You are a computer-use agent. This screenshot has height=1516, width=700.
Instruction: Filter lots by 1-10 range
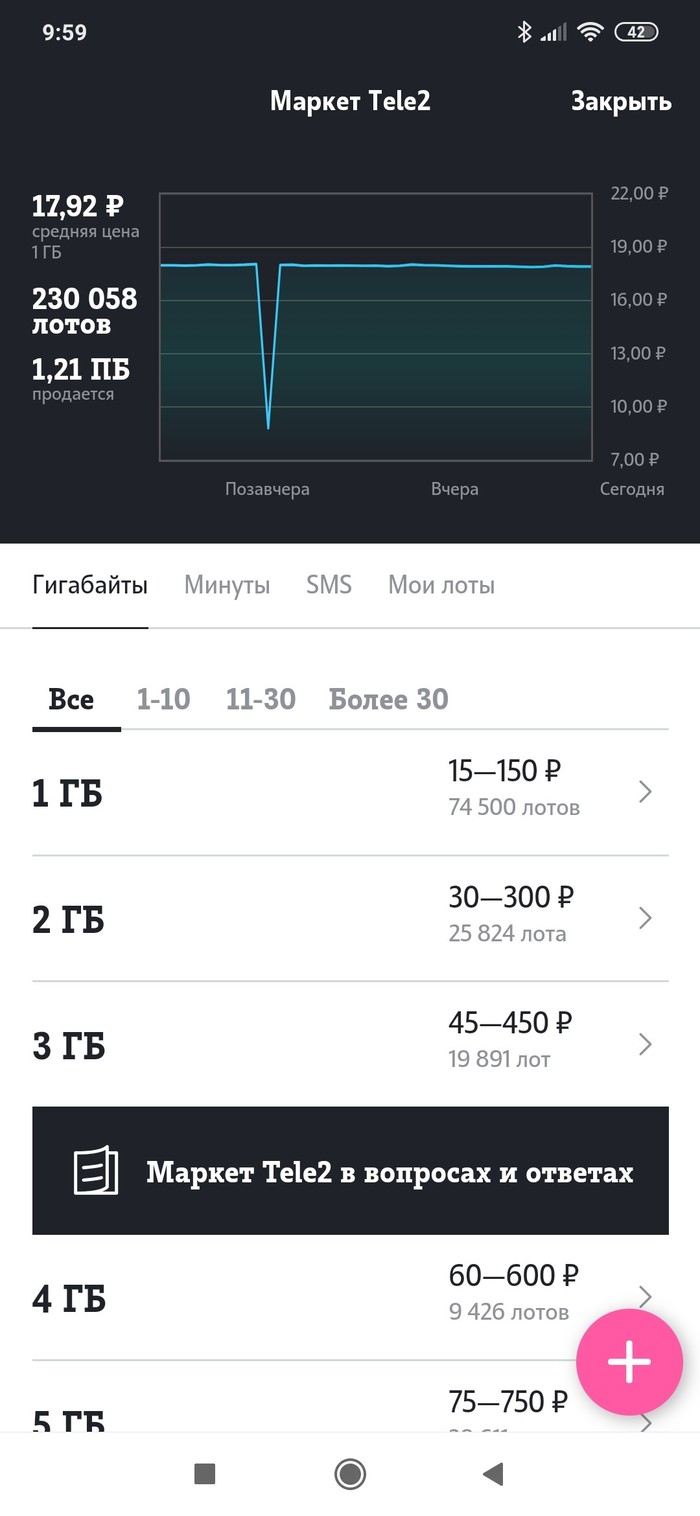pos(163,699)
